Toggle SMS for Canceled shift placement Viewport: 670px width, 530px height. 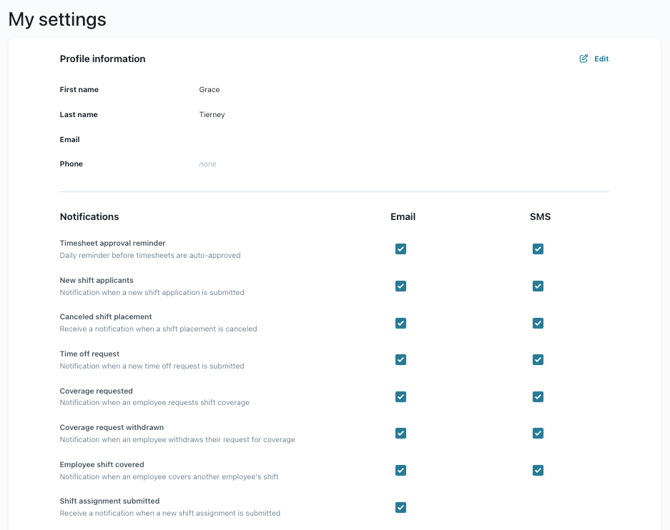click(x=538, y=323)
